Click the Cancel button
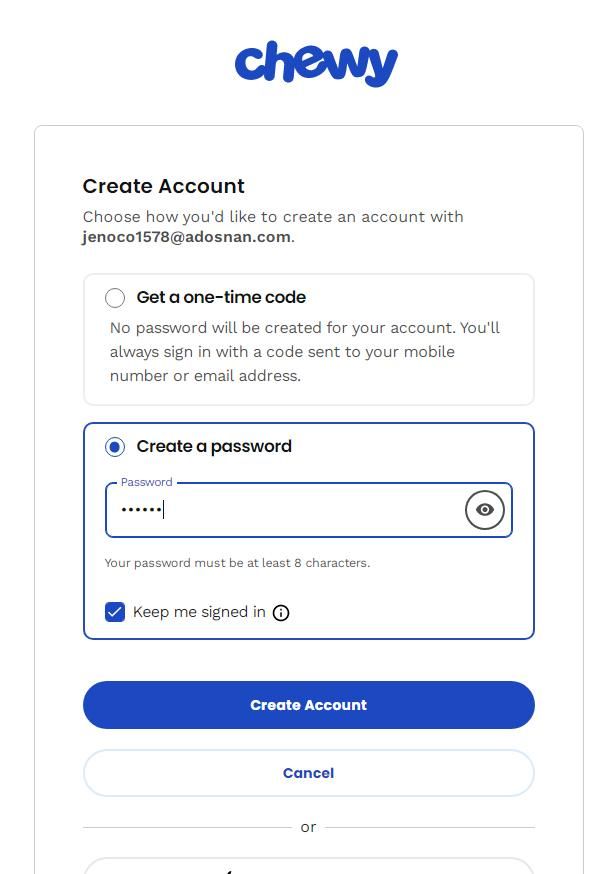This screenshot has height=874, width=598. [x=309, y=773]
